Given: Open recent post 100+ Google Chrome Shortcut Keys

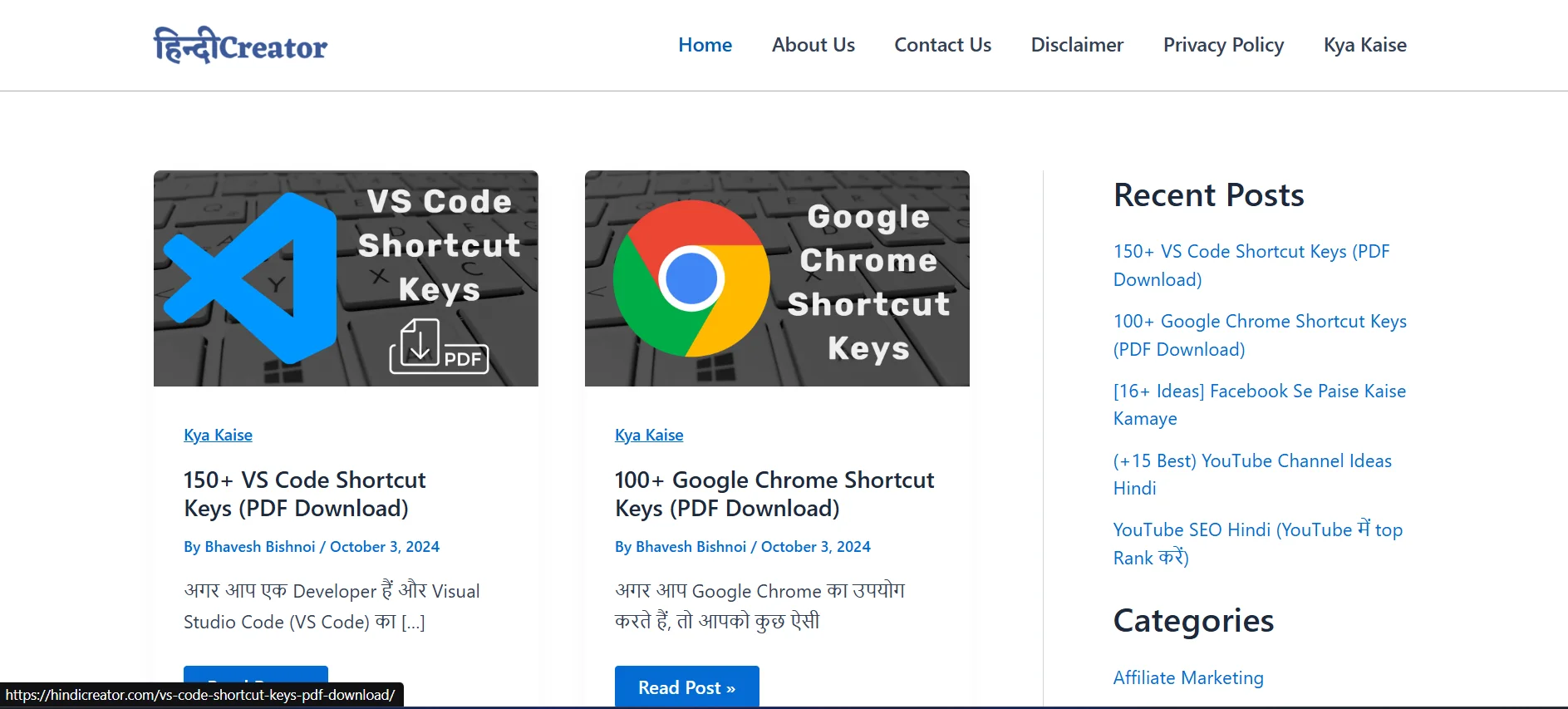Looking at the screenshot, I should [1260, 335].
